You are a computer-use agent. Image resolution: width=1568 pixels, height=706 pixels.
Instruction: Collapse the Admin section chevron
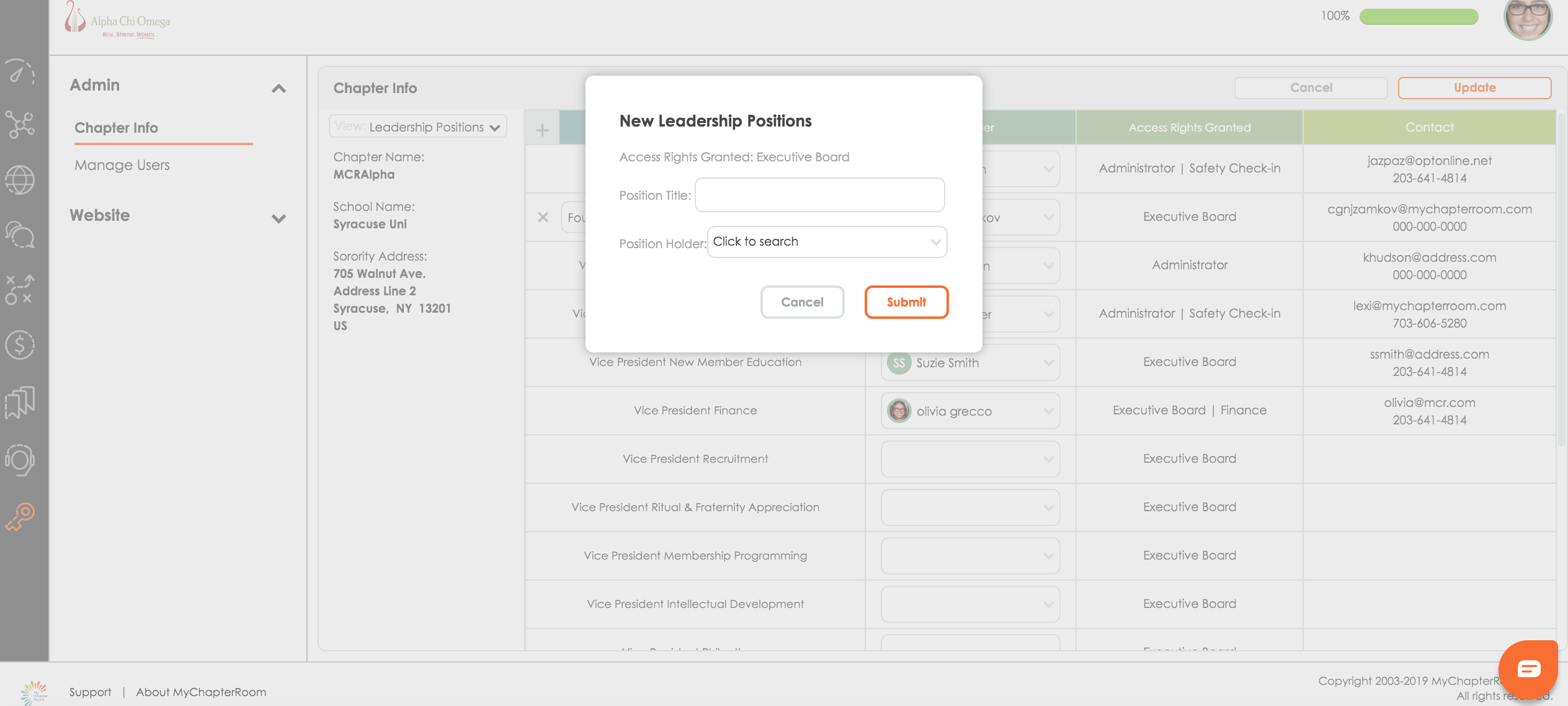click(x=278, y=88)
